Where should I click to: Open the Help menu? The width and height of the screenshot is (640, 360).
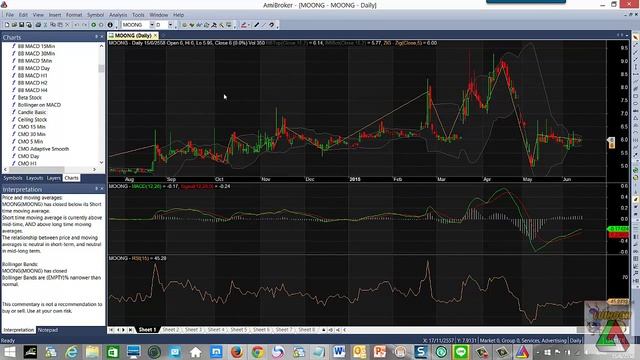pyautogui.click(x=178, y=15)
